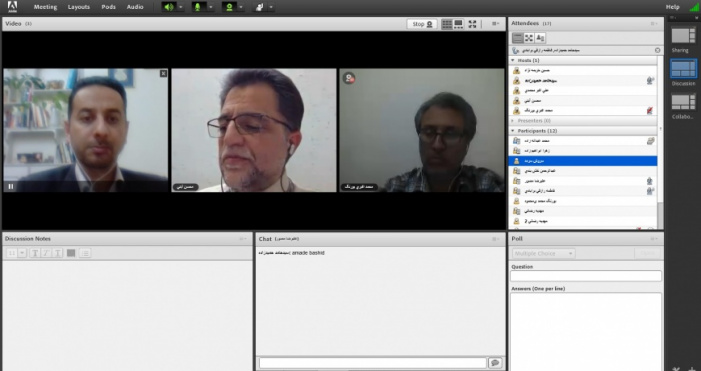701x371 pixels.
Task: Choose the text color swatch in Discussion Notes
Action: (71, 253)
